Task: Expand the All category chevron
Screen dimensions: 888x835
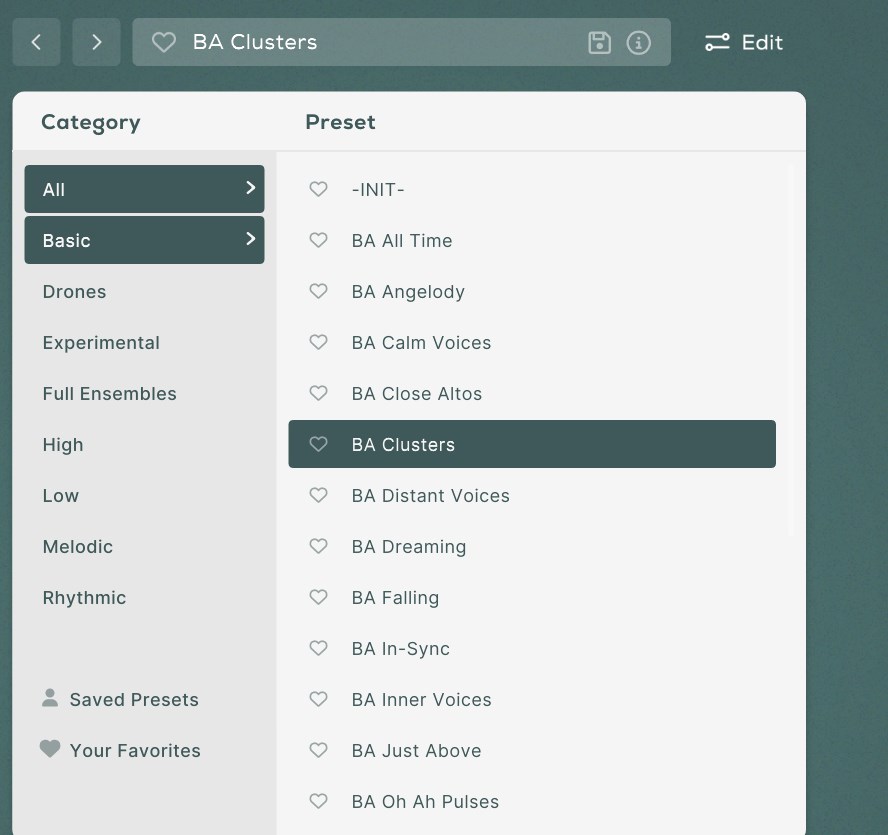Action: coord(250,188)
